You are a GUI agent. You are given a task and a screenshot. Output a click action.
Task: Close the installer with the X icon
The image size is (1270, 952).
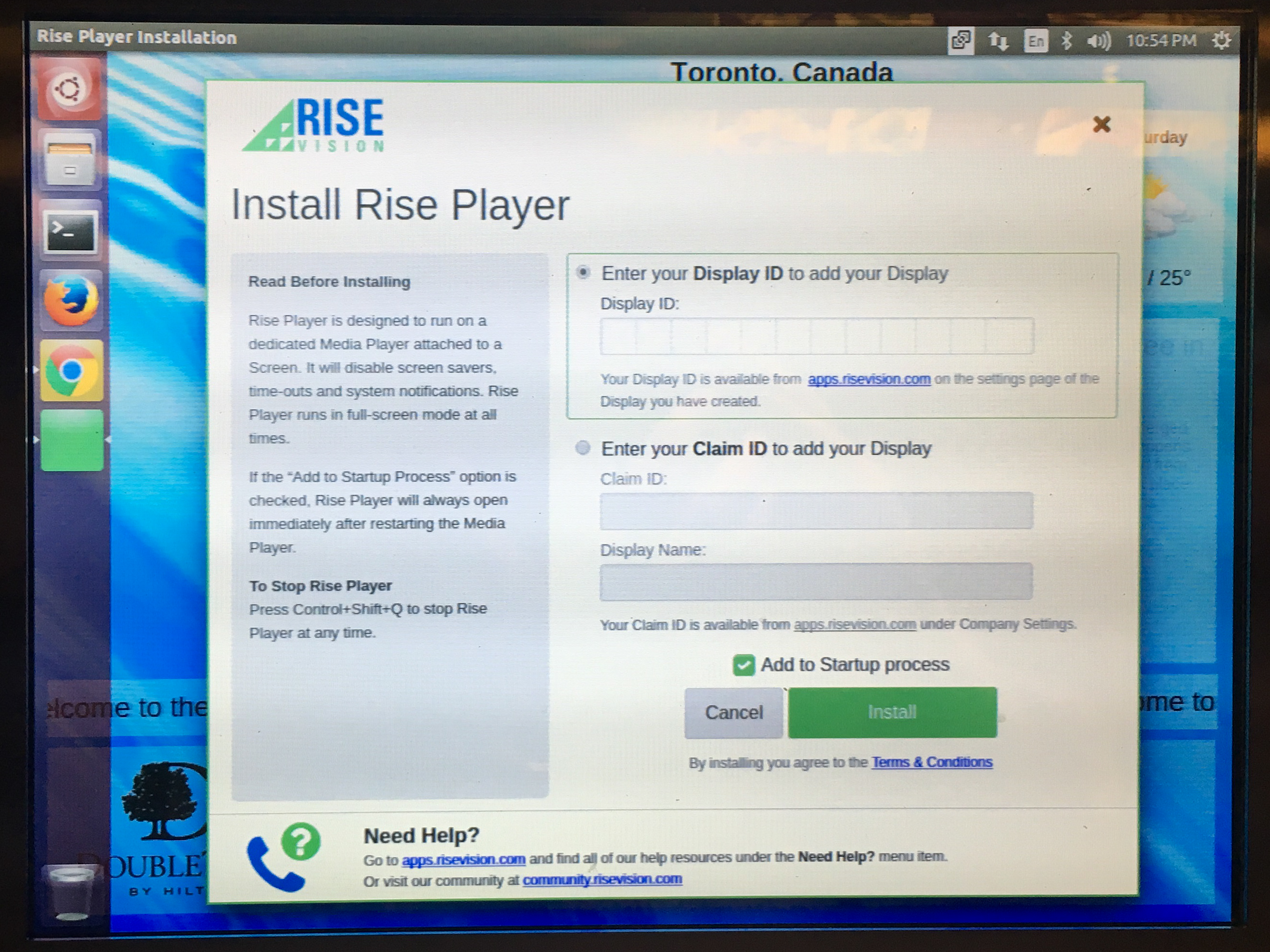pos(1101,124)
